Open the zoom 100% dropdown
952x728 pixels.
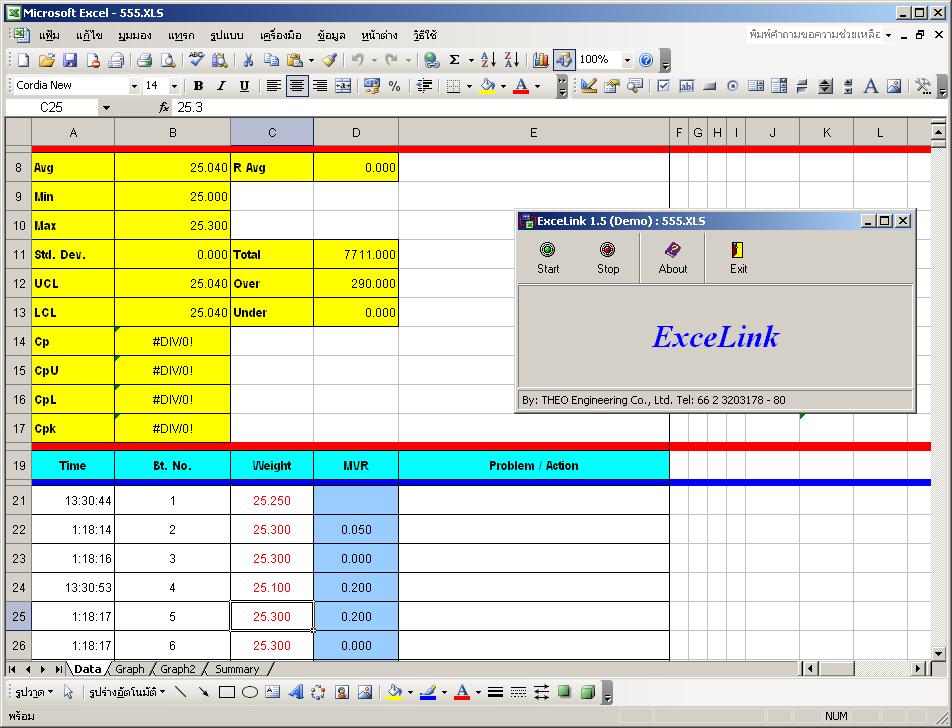(627, 60)
